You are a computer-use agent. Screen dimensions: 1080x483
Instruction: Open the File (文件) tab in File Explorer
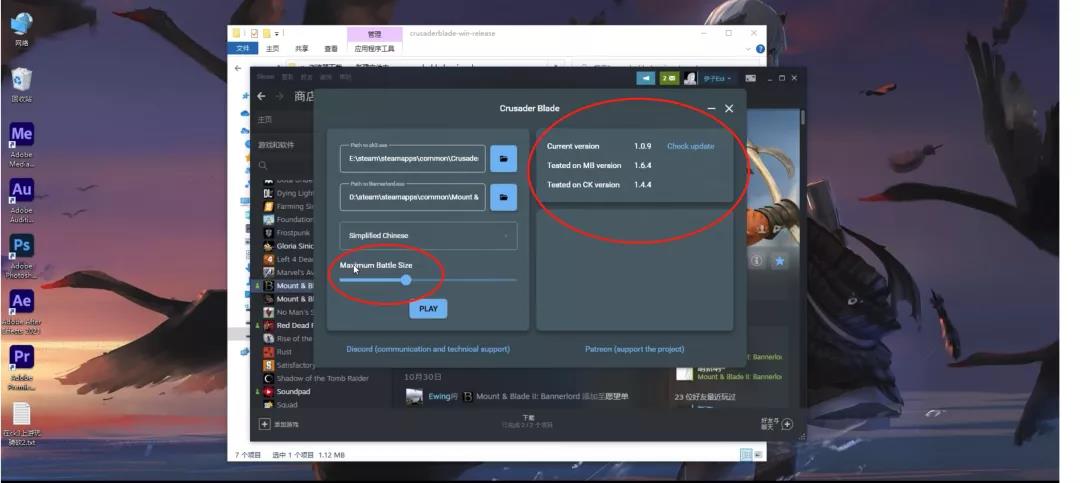(x=242, y=49)
